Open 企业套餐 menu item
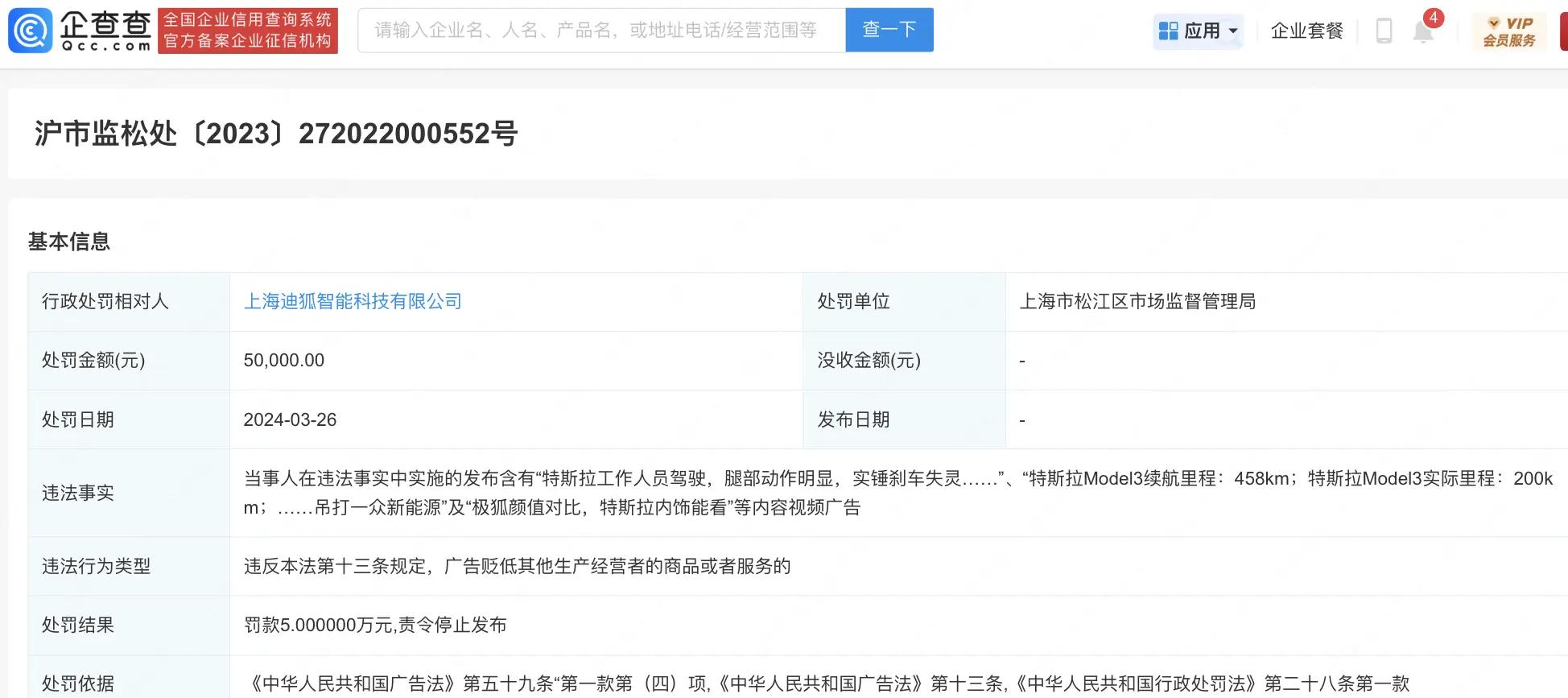 tap(1307, 31)
